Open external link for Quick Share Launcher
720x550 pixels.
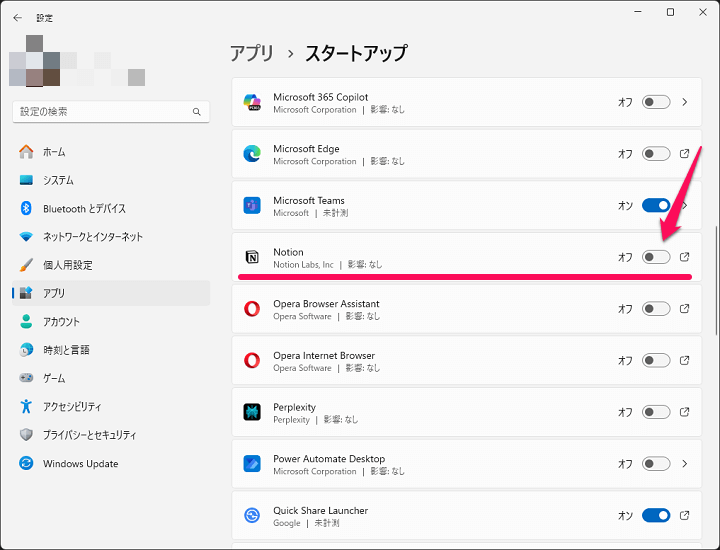(685, 515)
